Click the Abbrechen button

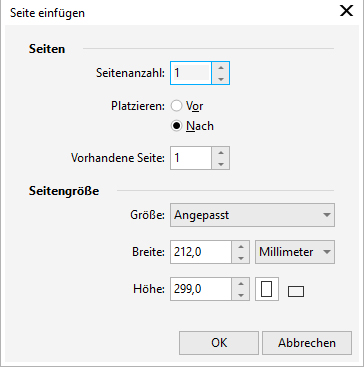point(307,343)
